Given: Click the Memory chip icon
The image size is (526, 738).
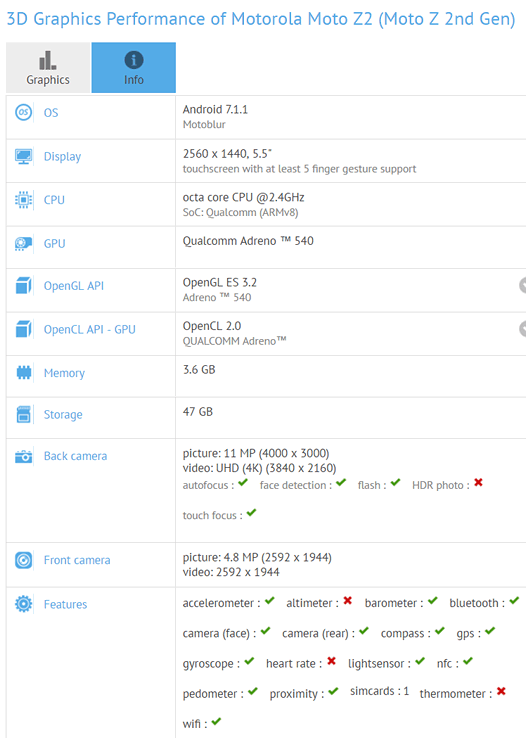Looking at the screenshot, I should point(24,373).
